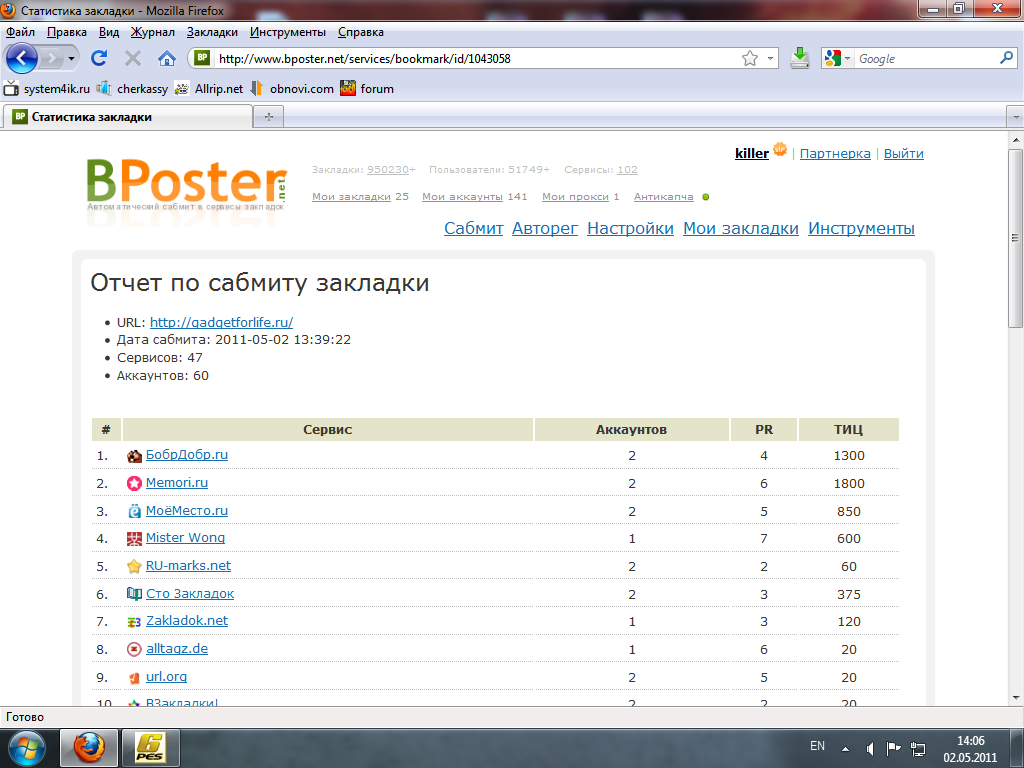Open Мои закладки in main navigation
Screen dimensions: 1024x768
tap(741, 229)
